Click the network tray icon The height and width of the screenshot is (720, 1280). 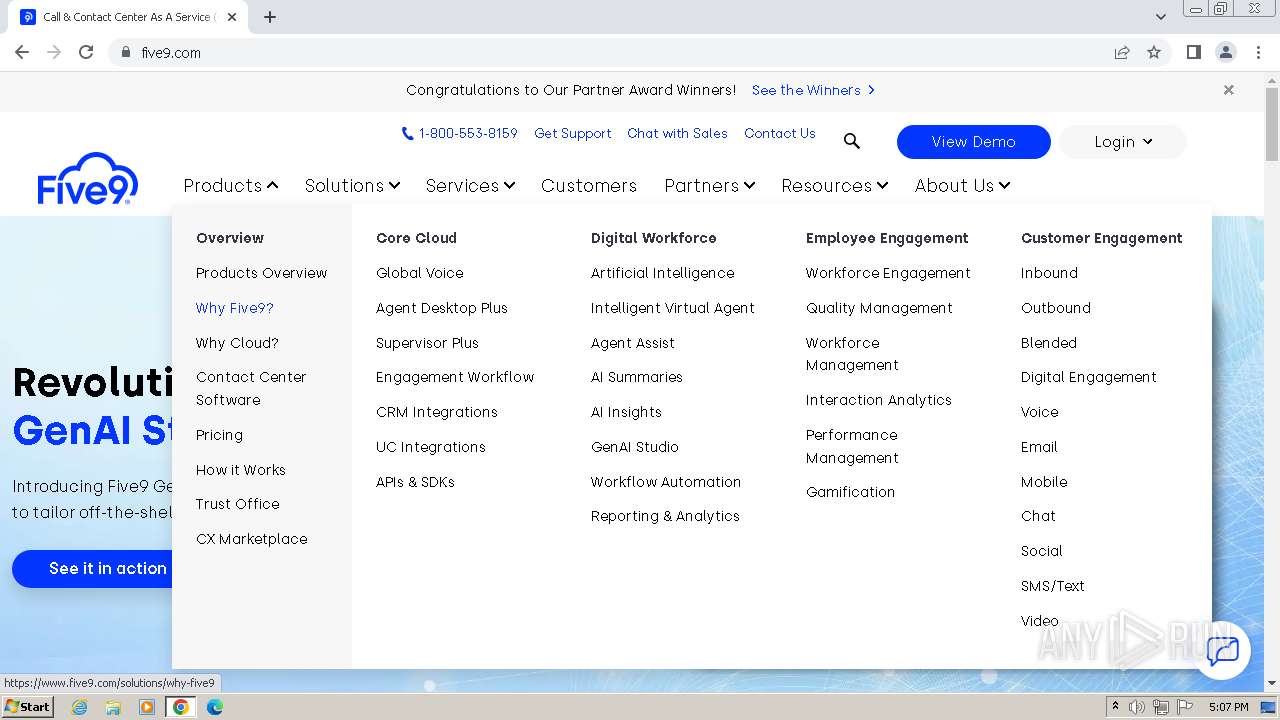pos(1161,707)
